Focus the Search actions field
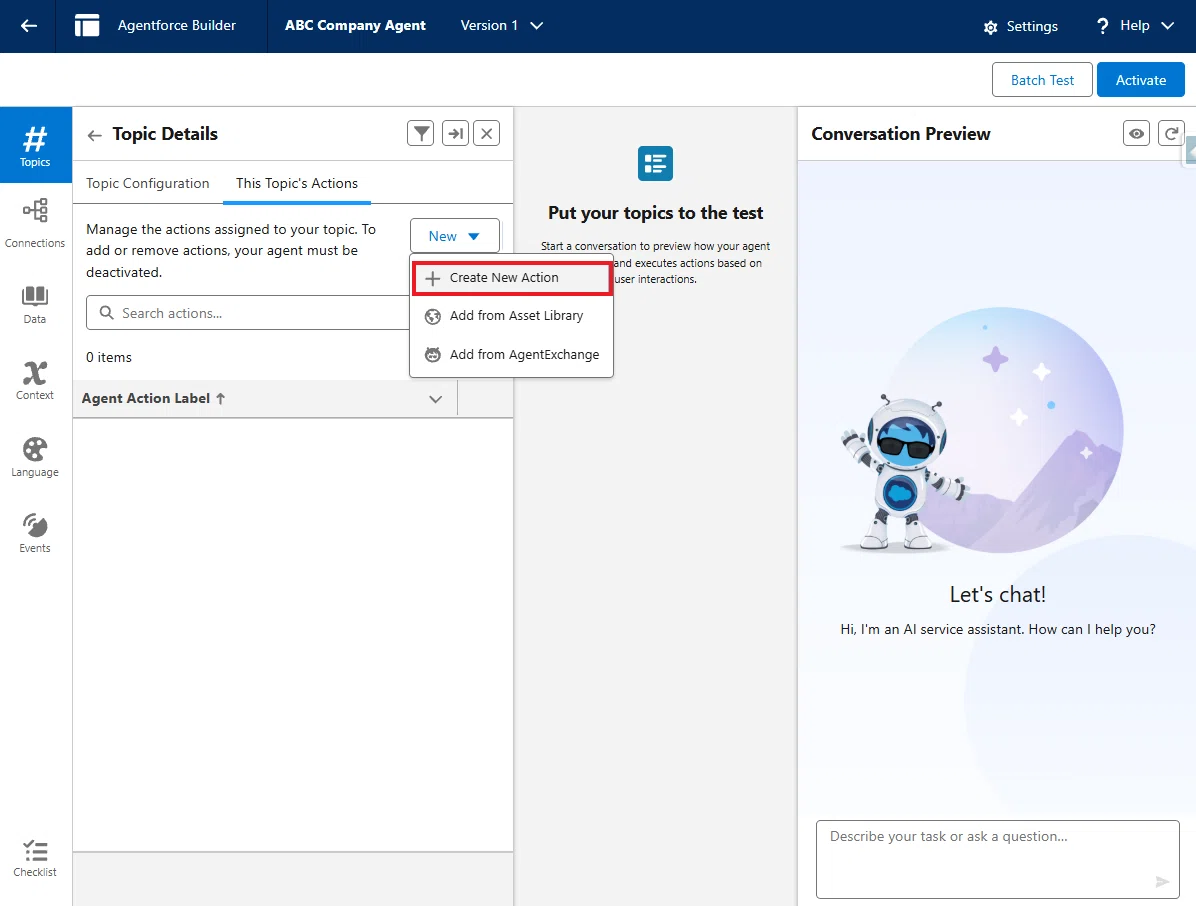This screenshot has height=906, width=1196. tap(248, 313)
